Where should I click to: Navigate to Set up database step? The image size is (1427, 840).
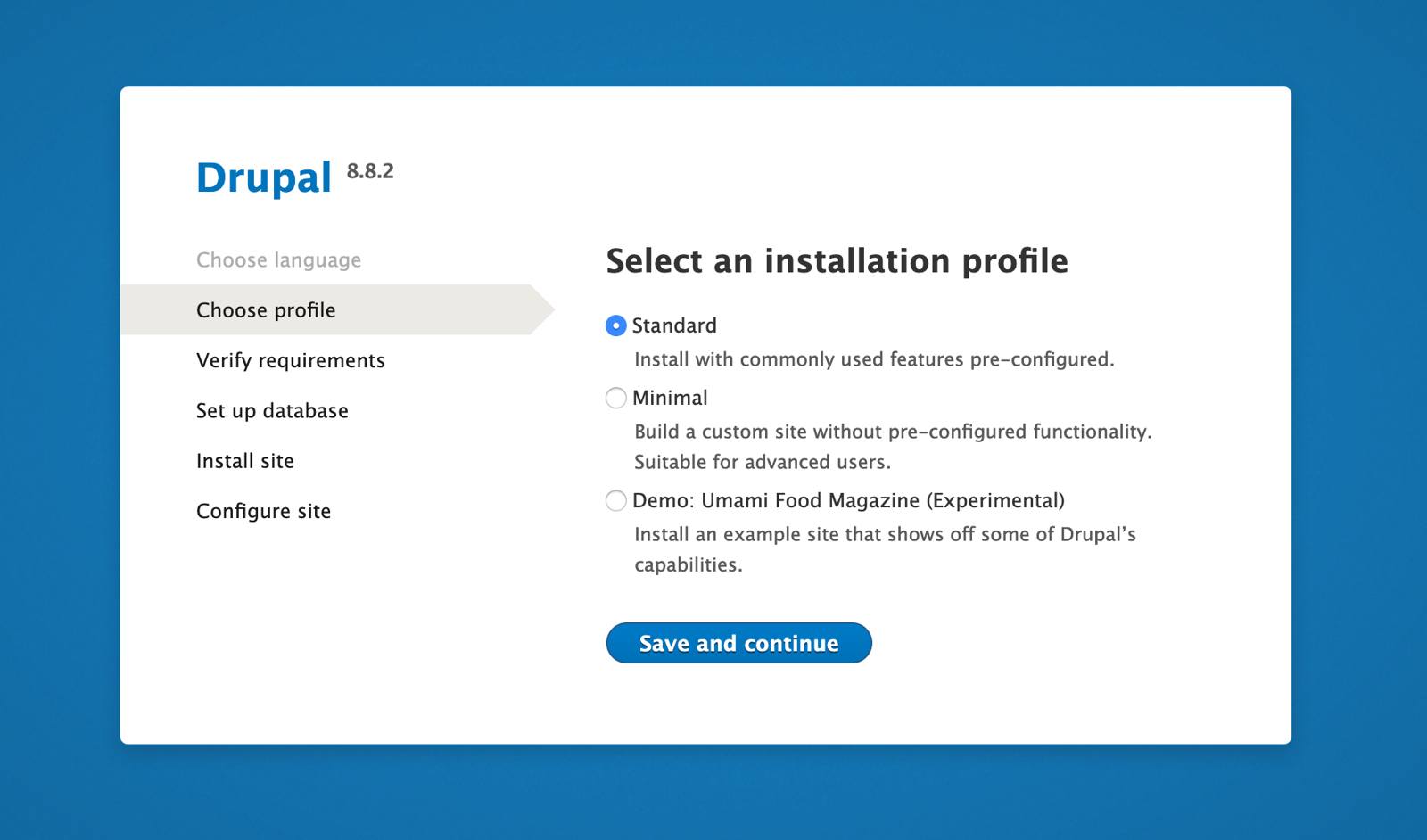tap(272, 410)
